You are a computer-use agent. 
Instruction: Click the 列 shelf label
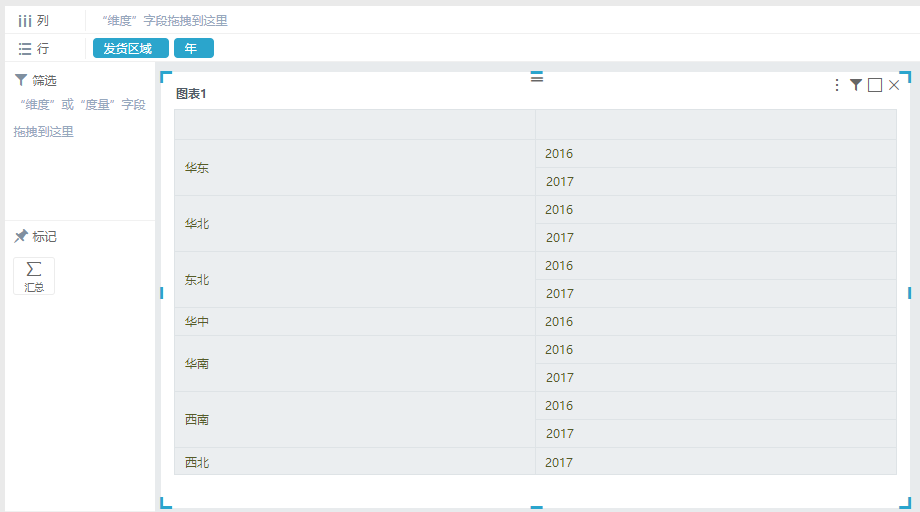click(43, 21)
